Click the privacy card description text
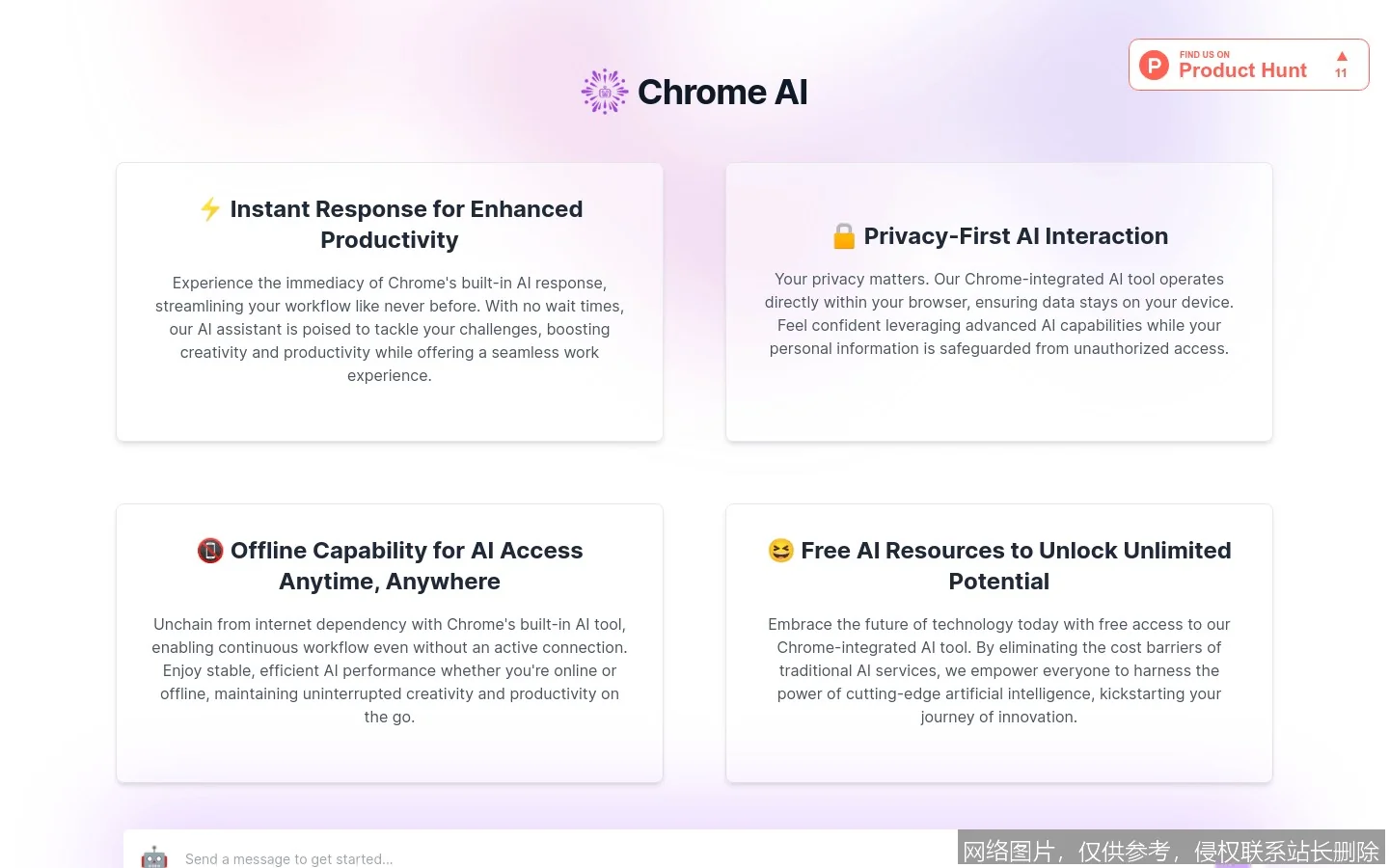This screenshot has height=868, width=1389. click(x=999, y=313)
